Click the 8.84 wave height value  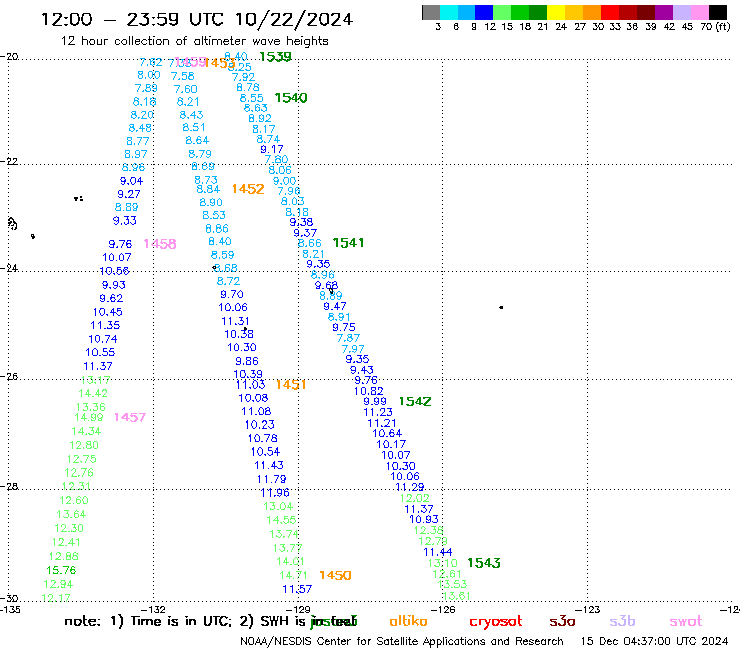208,189
